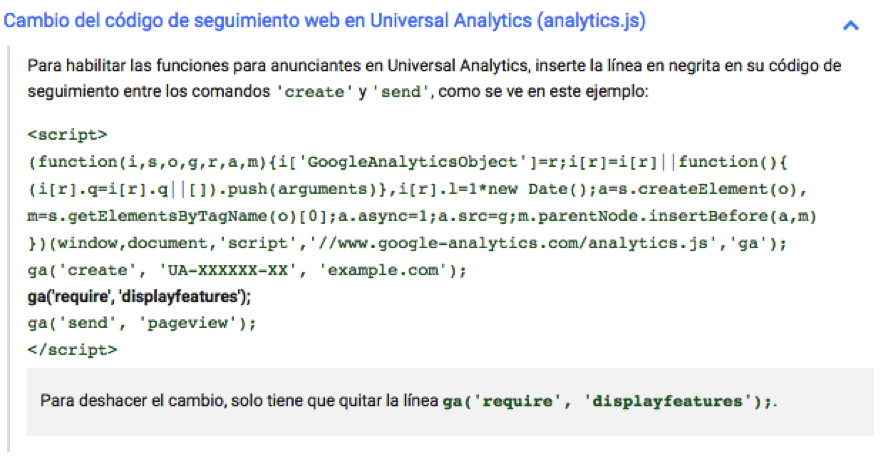
Task: Click the gray vertical bar left of the panel
Action: tap(10, 250)
